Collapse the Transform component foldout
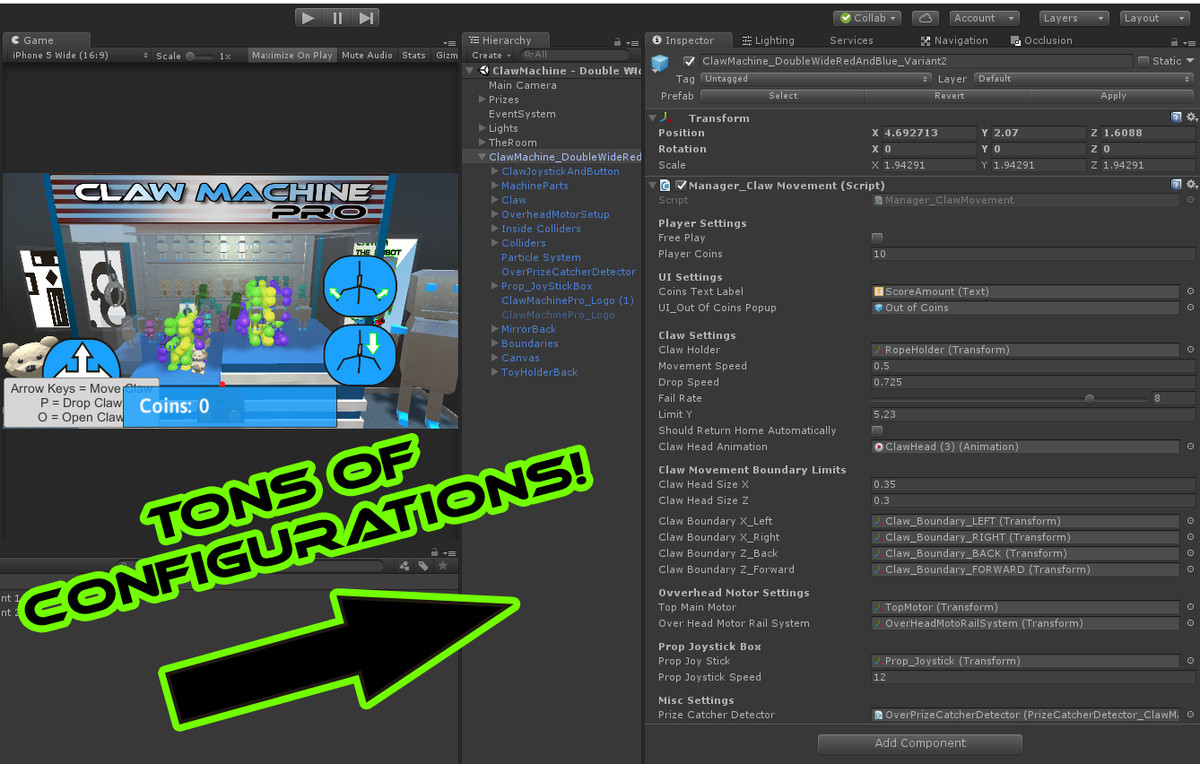Image resolution: width=1200 pixels, height=764 pixels. [653, 118]
